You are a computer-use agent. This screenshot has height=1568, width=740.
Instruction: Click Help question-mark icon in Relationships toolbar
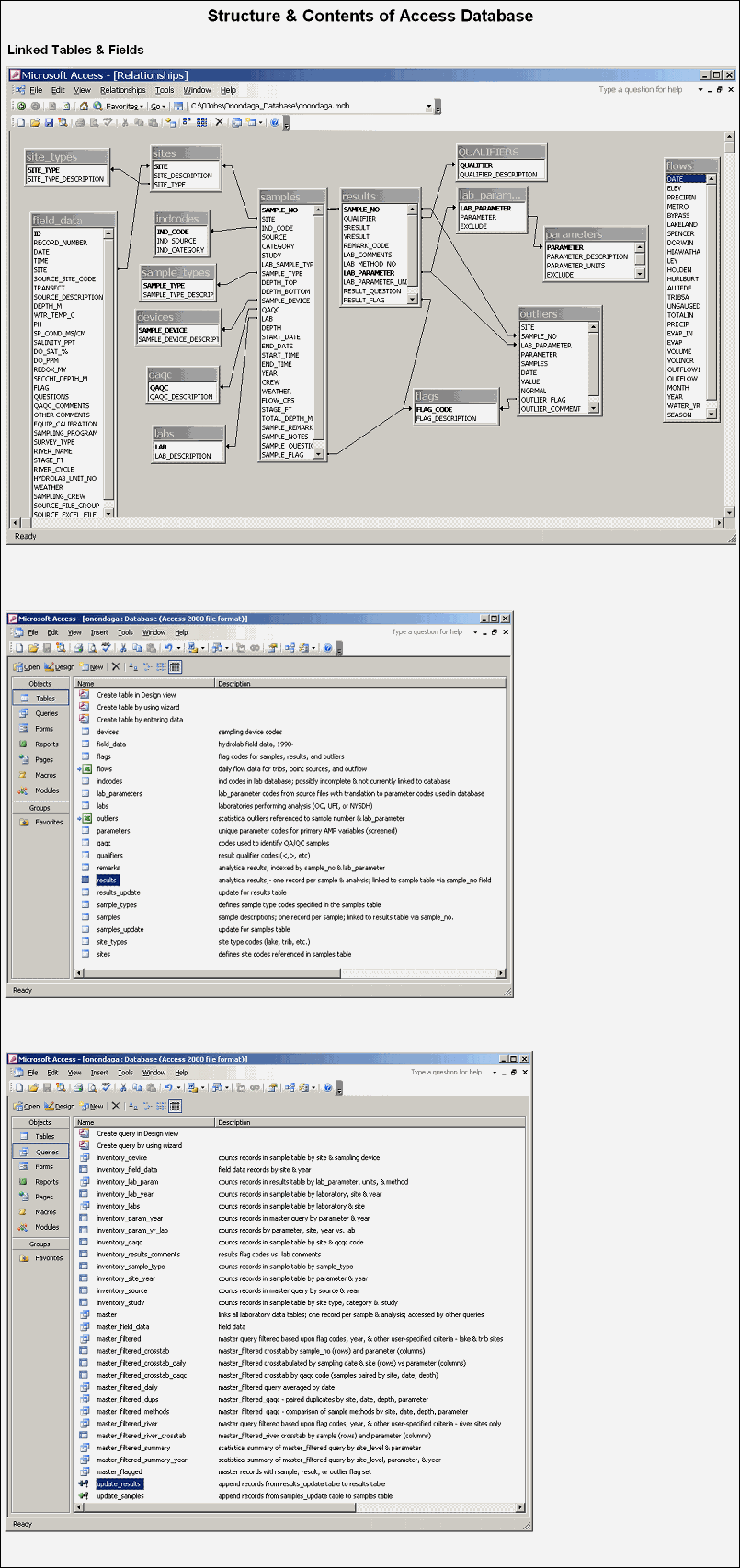point(275,122)
